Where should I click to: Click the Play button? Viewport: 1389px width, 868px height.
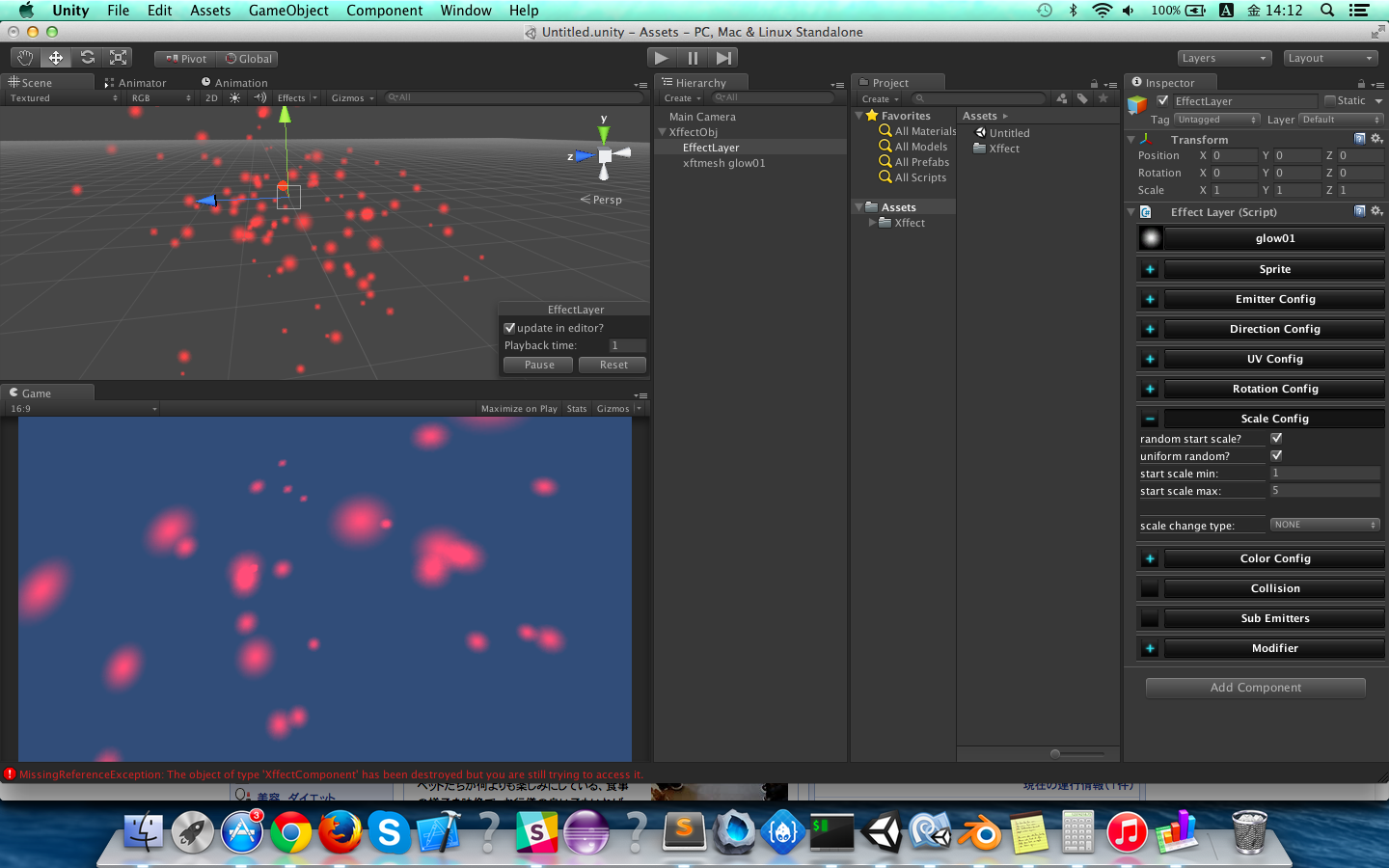[x=661, y=58]
